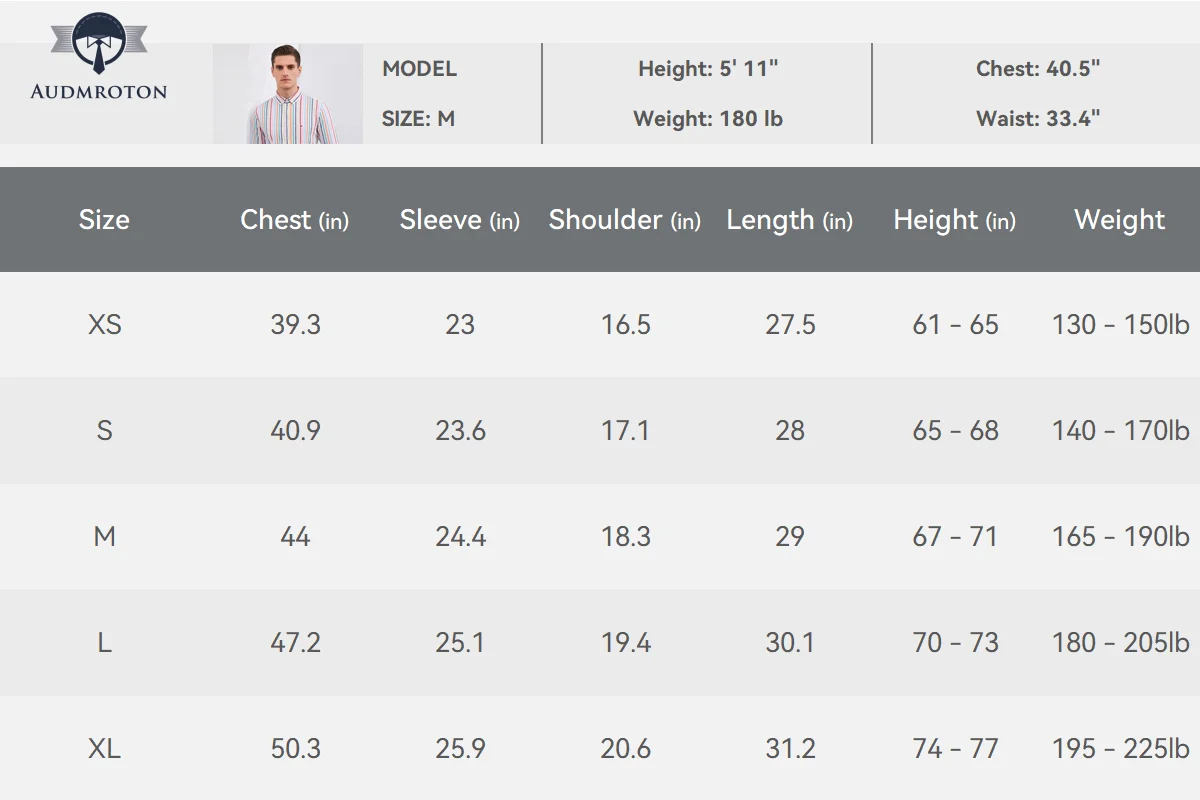Click the 195 - 225lb weight cell
The image size is (1200, 800).
click(1121, 749)
